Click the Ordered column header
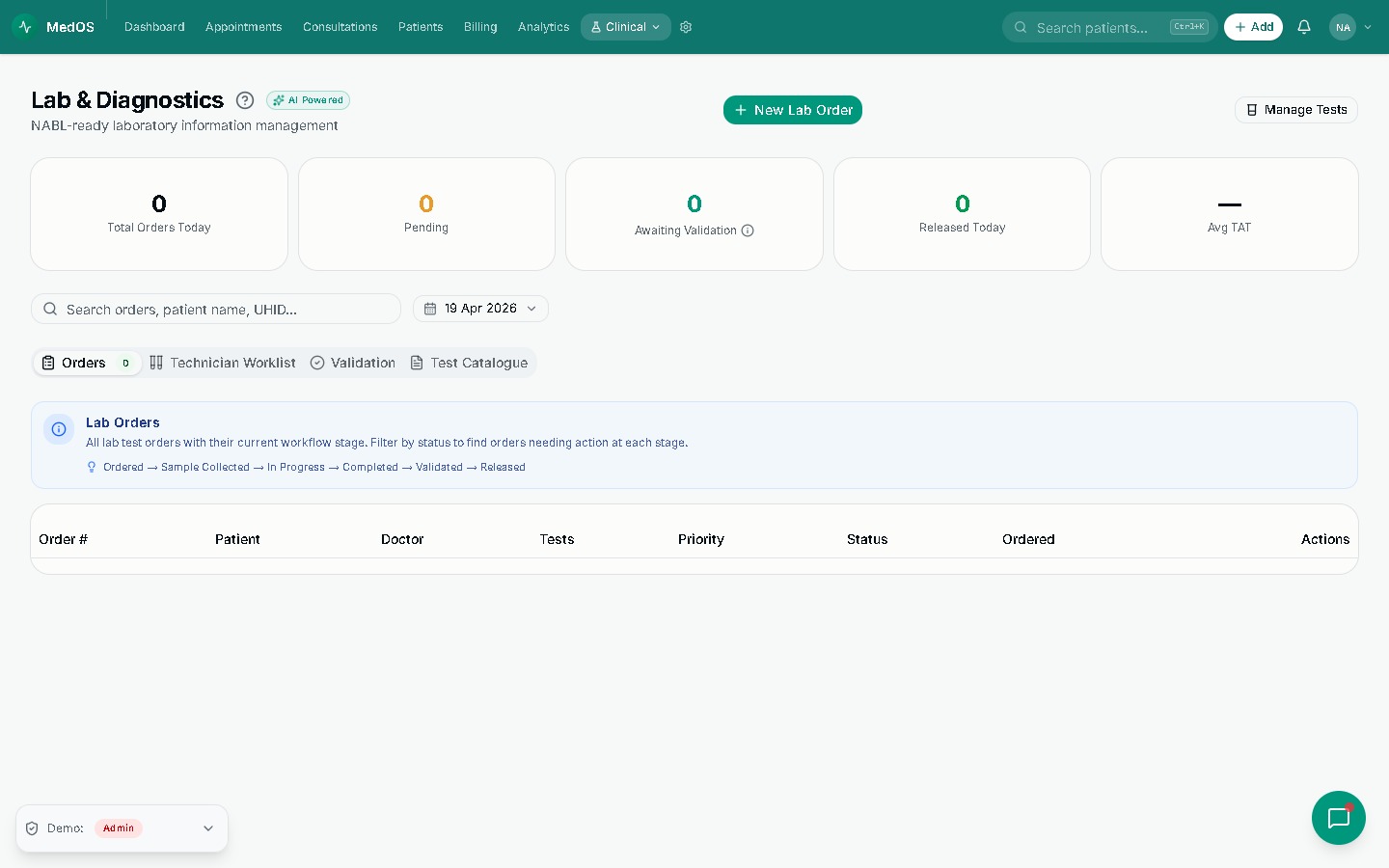Image resolution: width=1389 pixels, height=868 pixels. click(x=1028, y=539)
